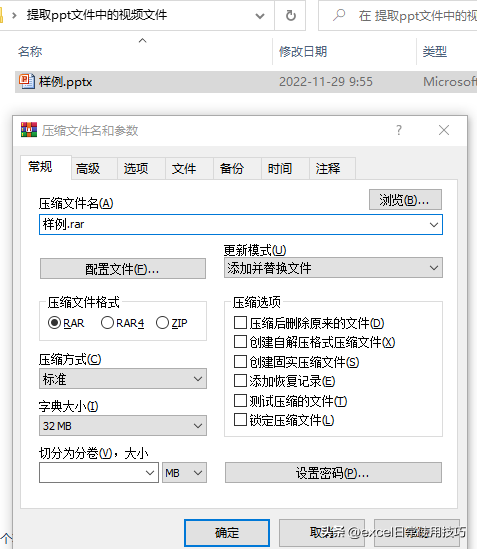Click the refresh icon beside address bar
Image resolution: width=477 pixels, height=549 pixels.
(290, 16)
